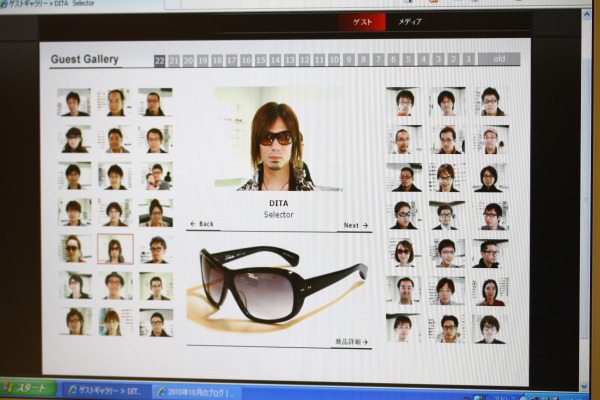600x400 pixels.
Task: Go to Next guest
Action: tap(355, 225)
